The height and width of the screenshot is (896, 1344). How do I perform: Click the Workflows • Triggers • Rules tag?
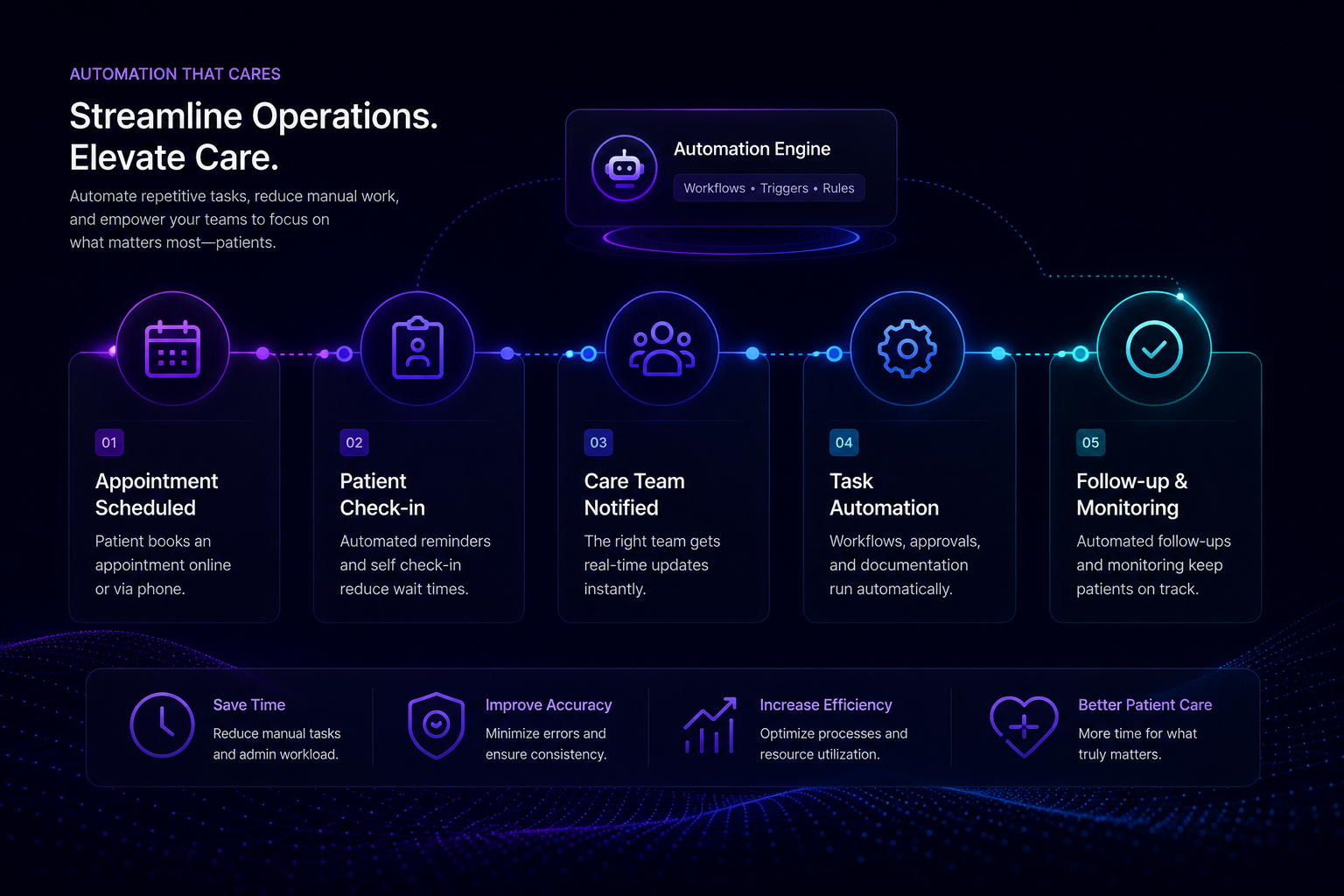[x=769, y=188]
